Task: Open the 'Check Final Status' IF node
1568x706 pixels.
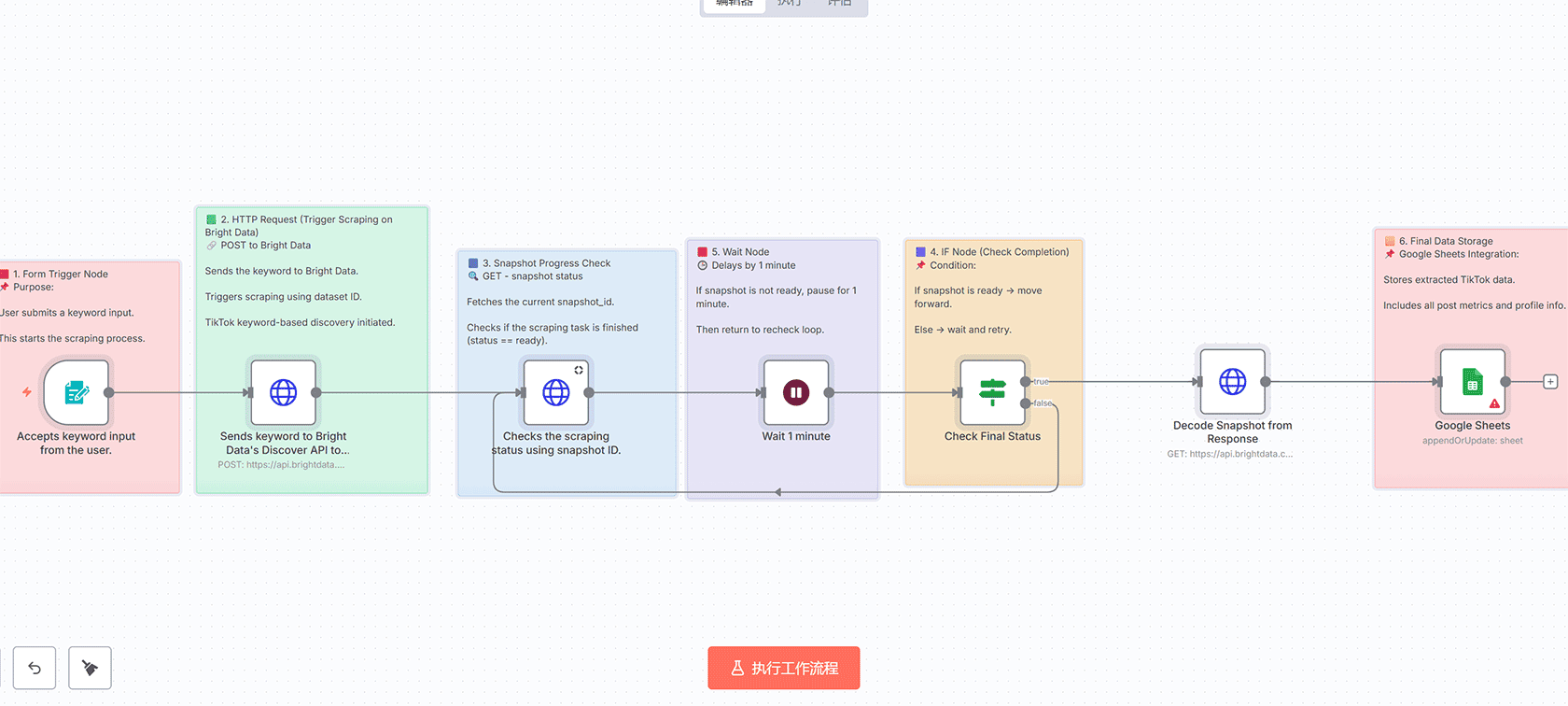Action: pos(992,393)
